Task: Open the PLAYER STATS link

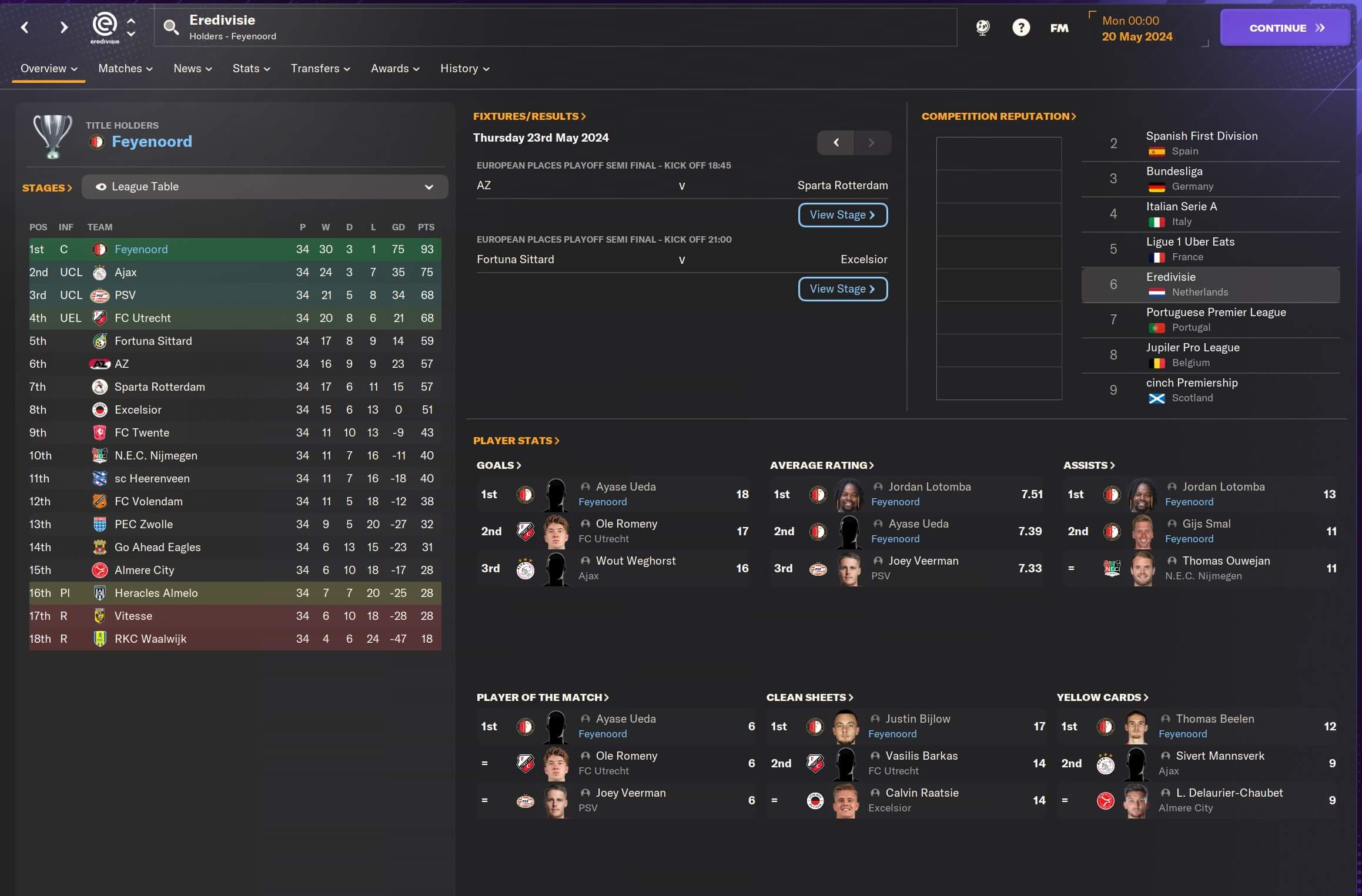Action: click(x=516, y=441)
